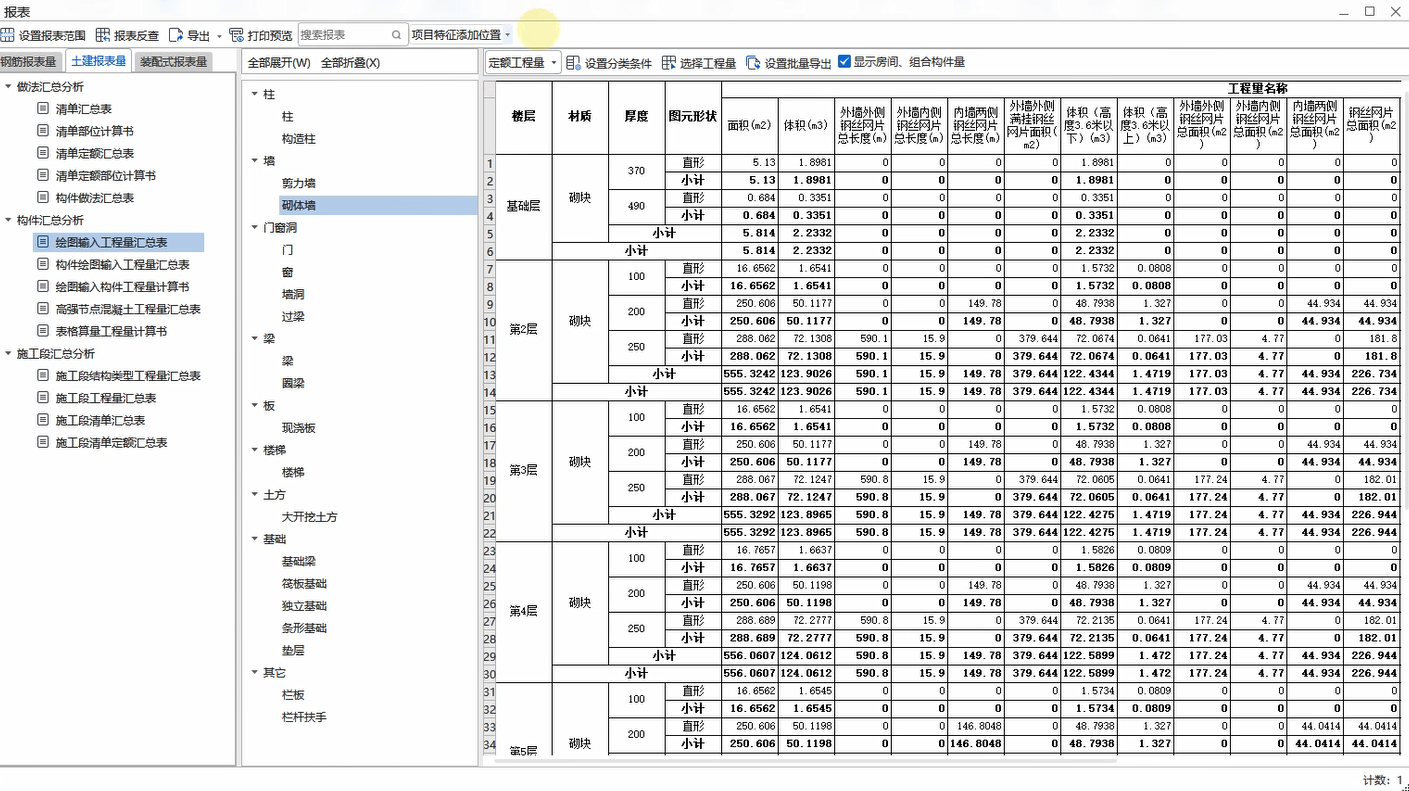Click report icon beside 清单汇总表
The image size is (1409, 791).
[43, 109]
